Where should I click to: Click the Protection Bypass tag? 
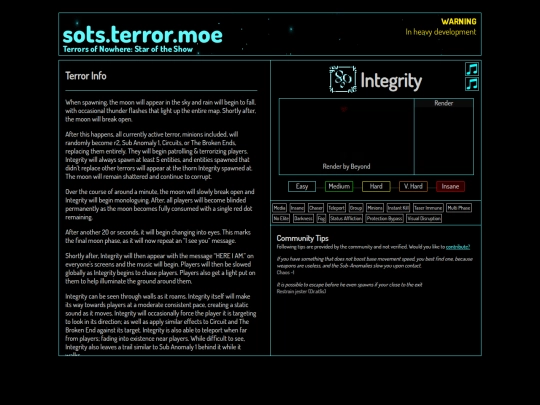point(384,218)
